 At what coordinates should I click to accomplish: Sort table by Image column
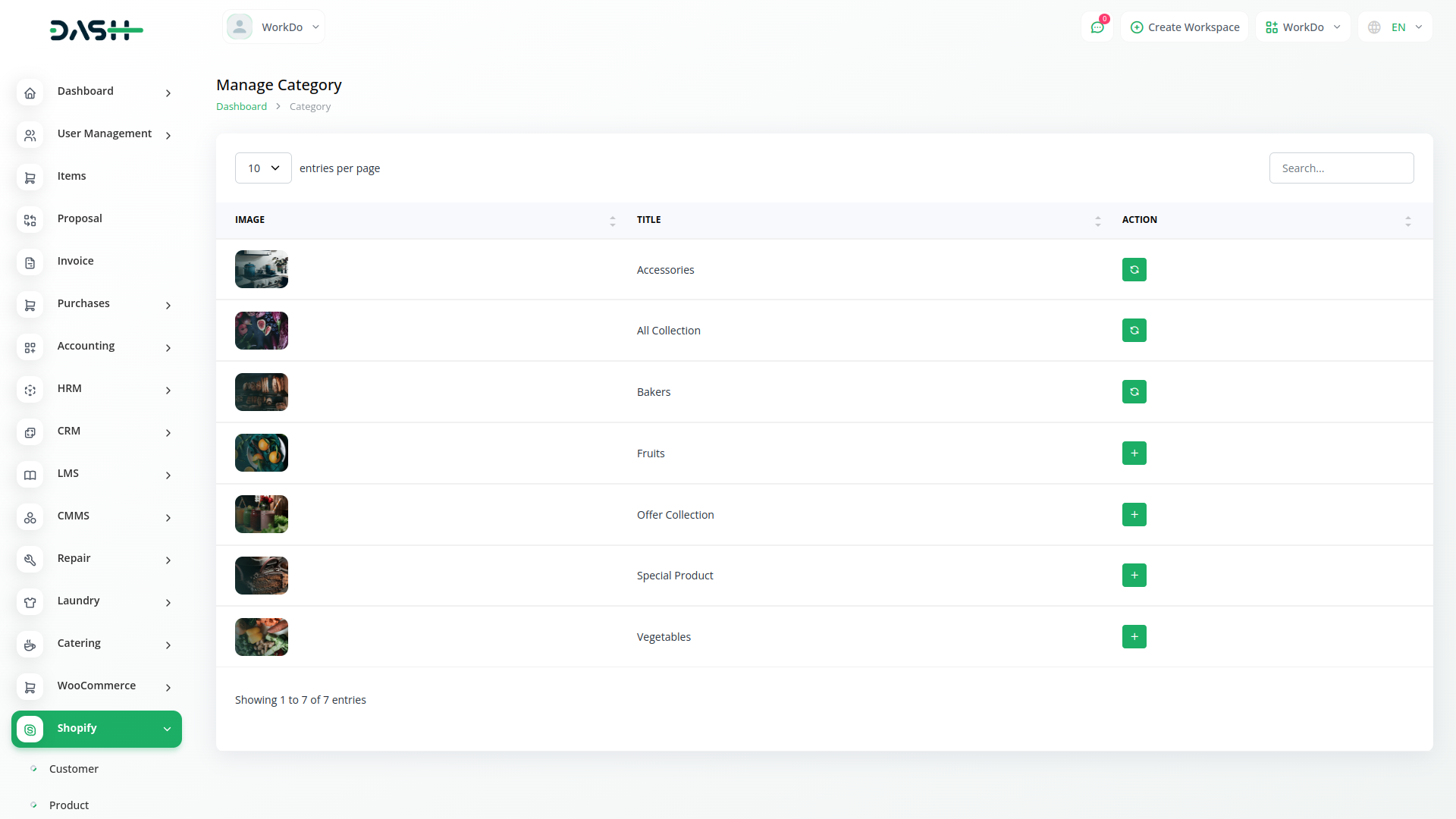pos(612,221)
